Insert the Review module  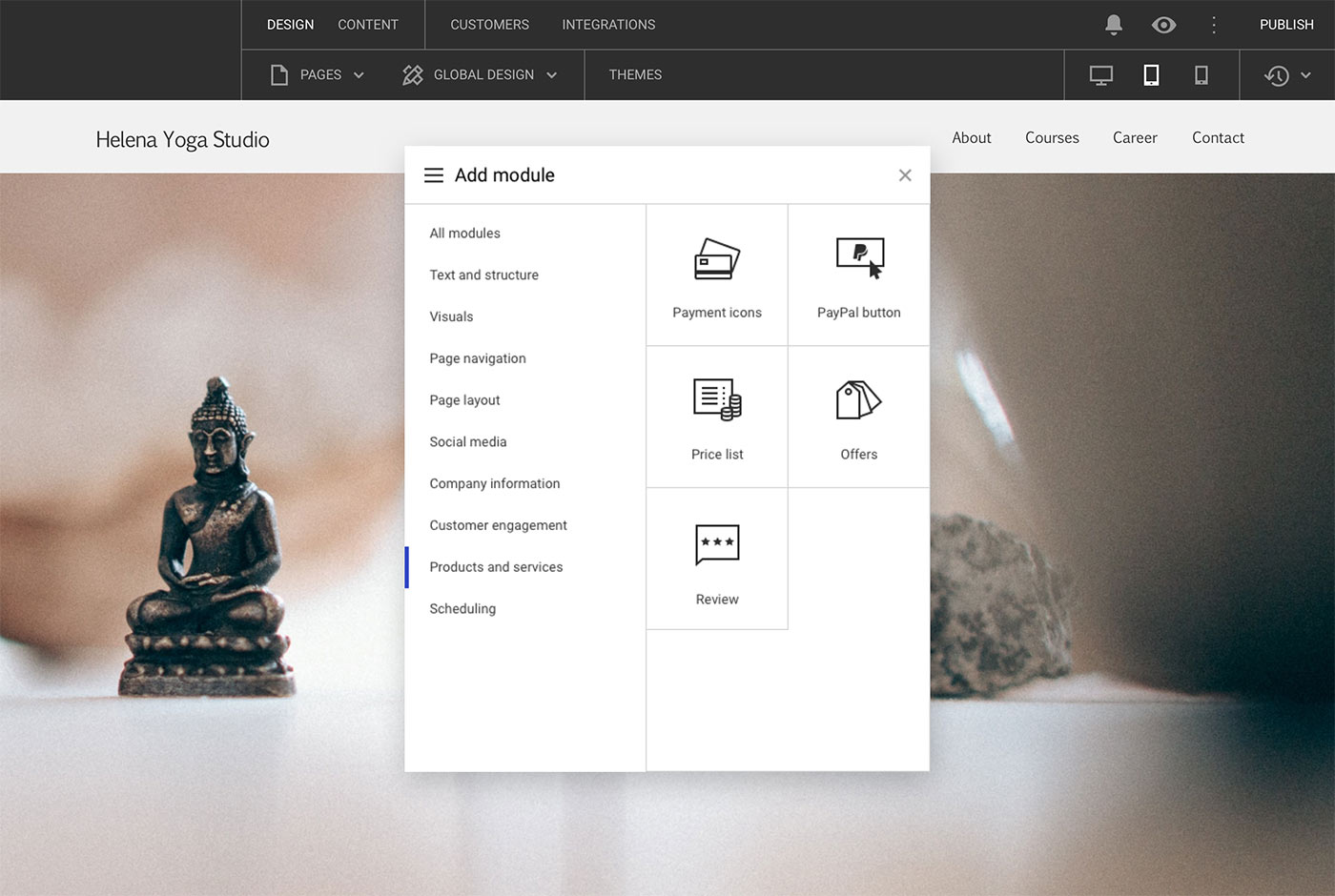click(717, 560)
